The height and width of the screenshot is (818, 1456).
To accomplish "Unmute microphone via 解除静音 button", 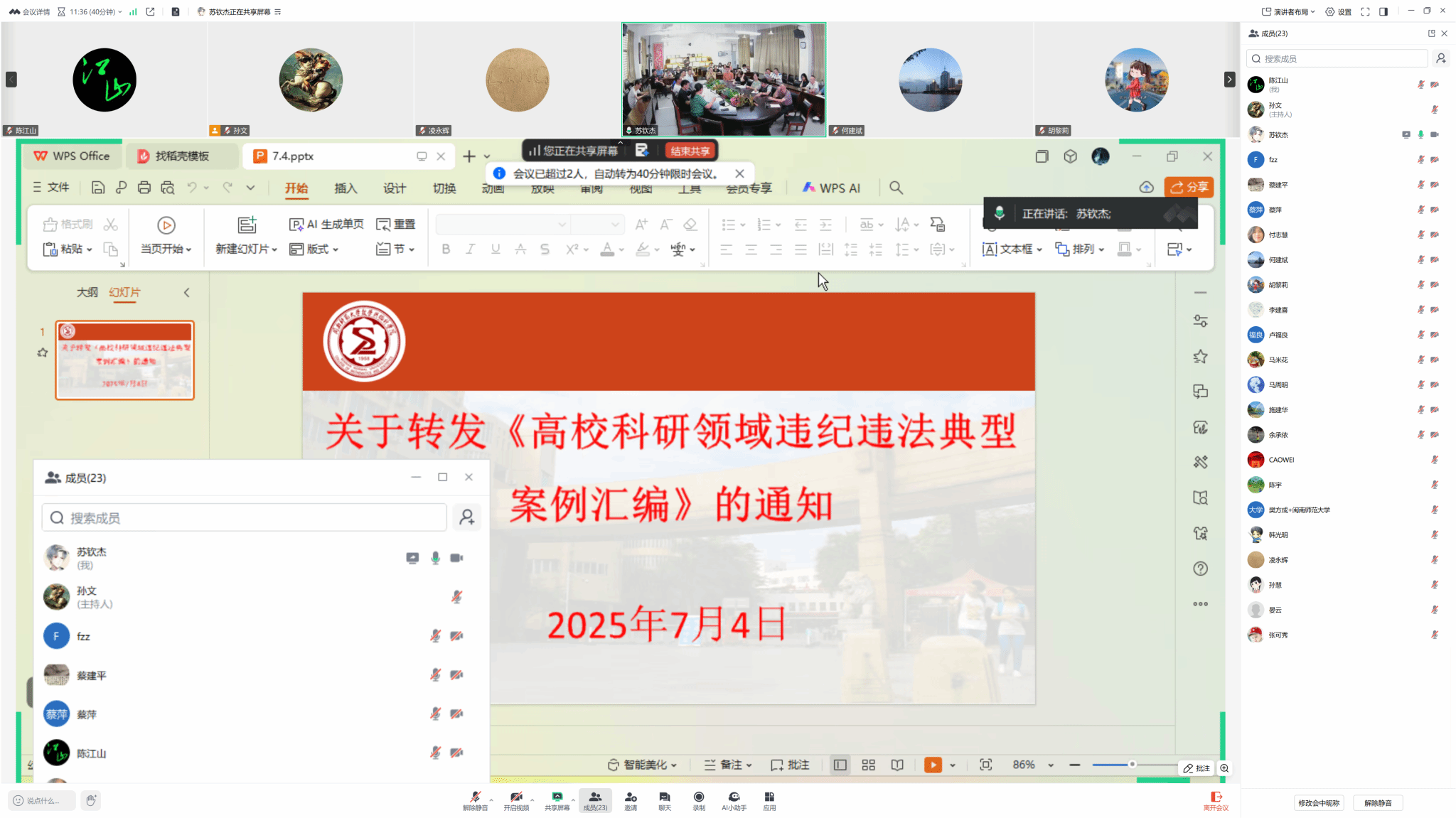I will (475, 800).
